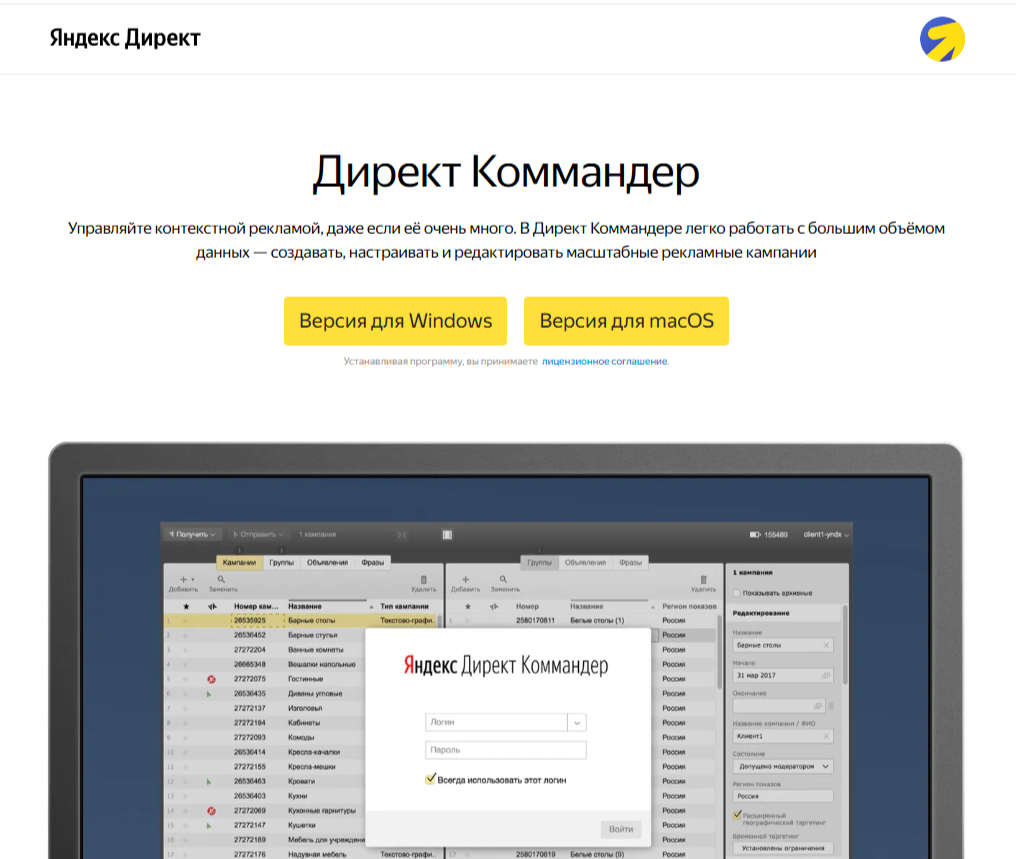The height and width of the screenshot is (859, 1016).
Task: Open the лицензионное соглашение link
Action: click(604, 361)
